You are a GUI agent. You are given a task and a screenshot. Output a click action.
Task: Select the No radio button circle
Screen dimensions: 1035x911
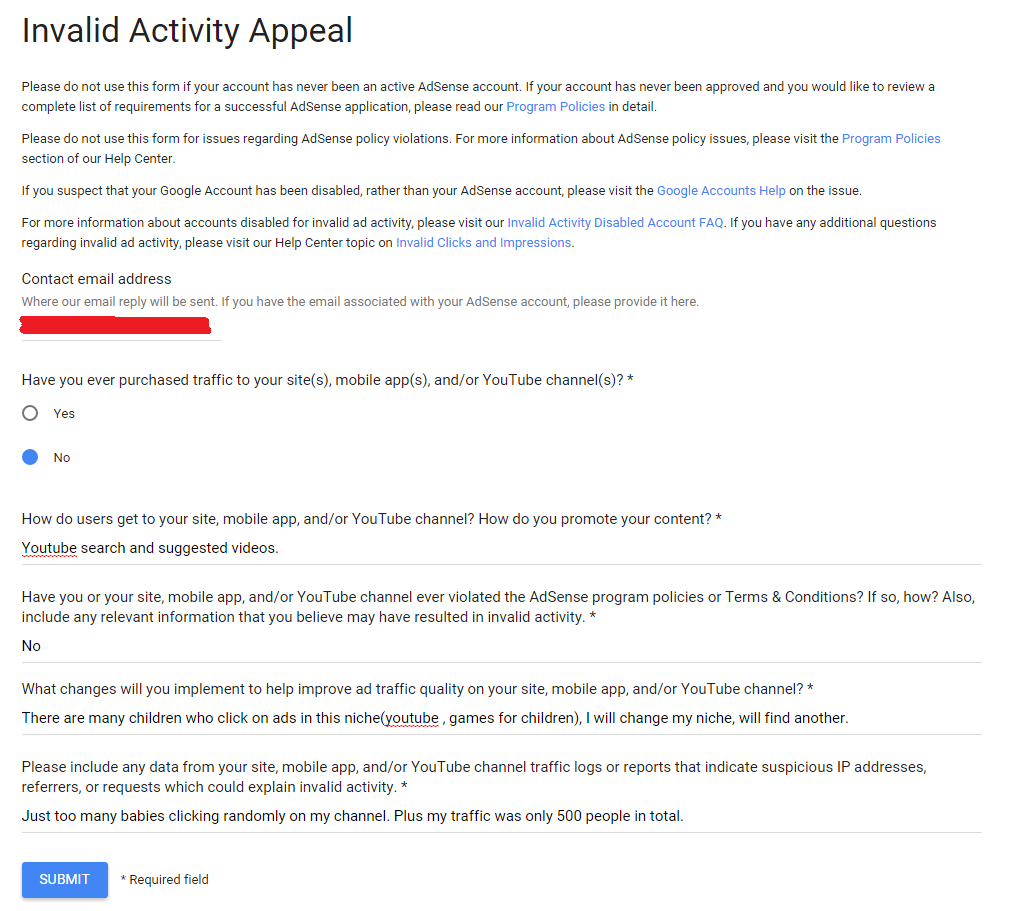coord(30,457)
